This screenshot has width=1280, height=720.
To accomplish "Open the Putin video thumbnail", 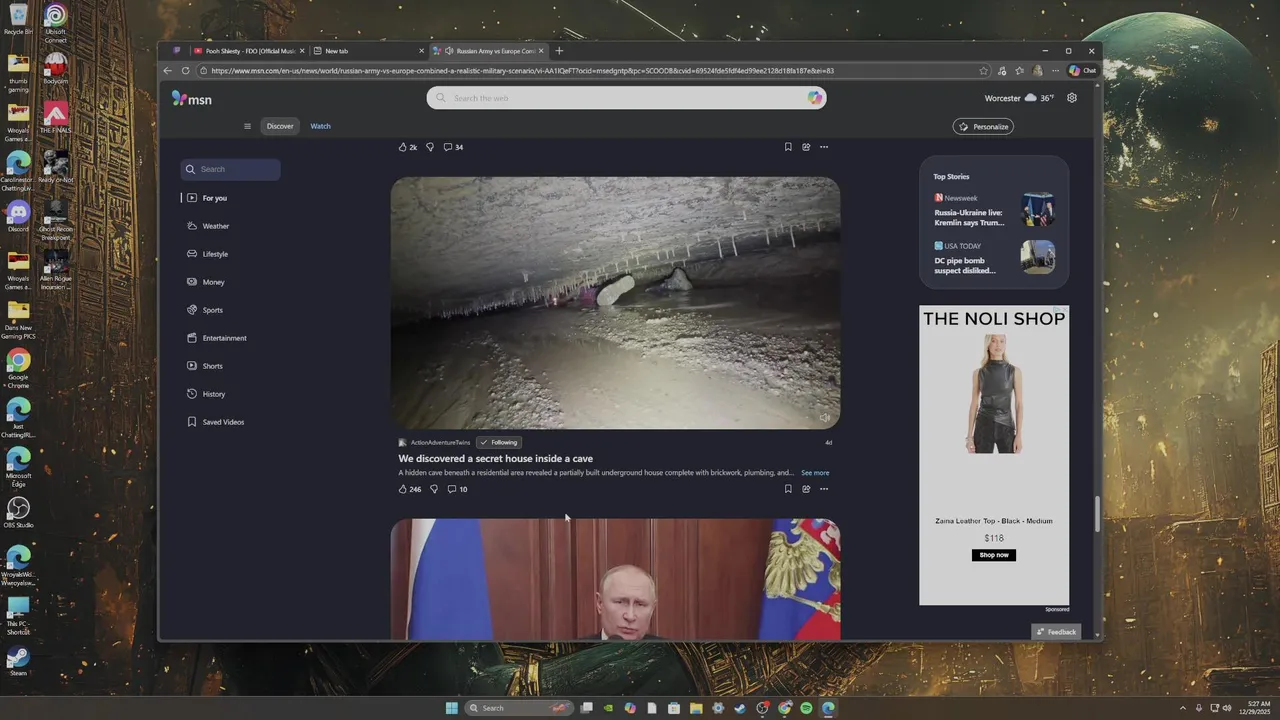I will (x=615, y=579).
